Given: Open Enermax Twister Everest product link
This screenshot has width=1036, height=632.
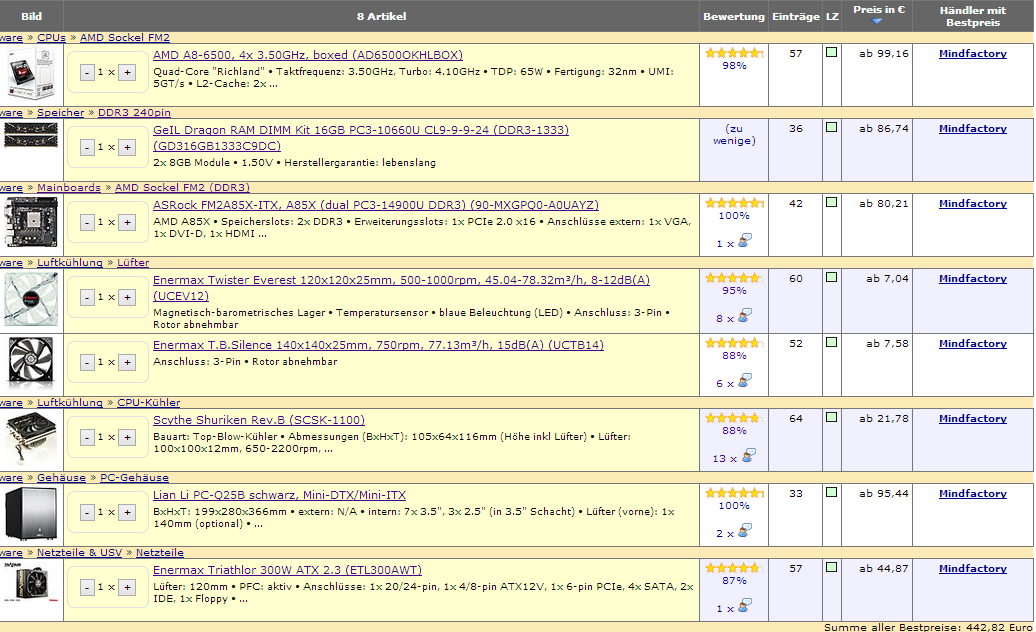Looking at the screenshot, I should 401,288.
